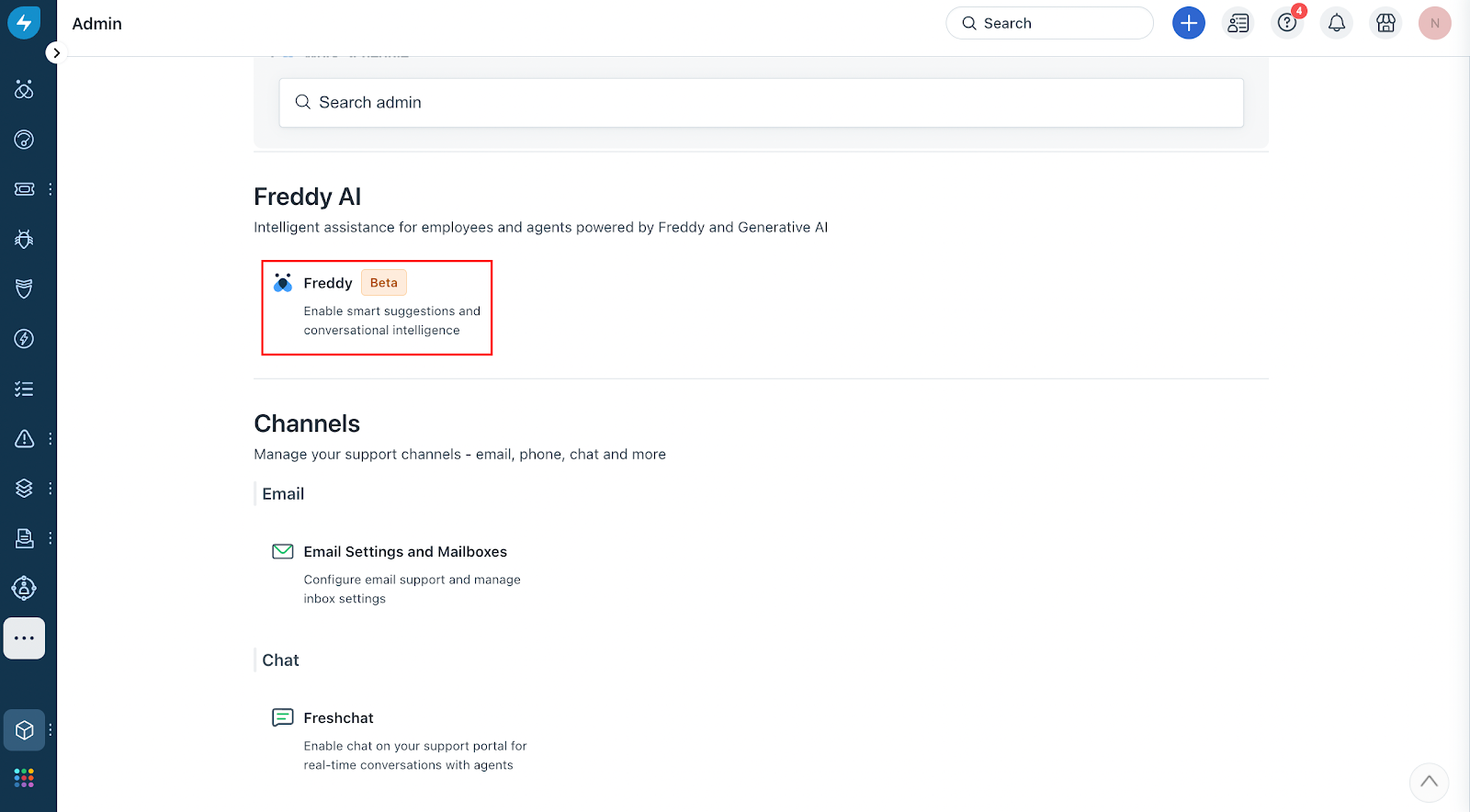Open submenu dots beside the ticket icon
Image resolution: width=1470 pixels, height=812 pixels.
(x=51, y=189)
